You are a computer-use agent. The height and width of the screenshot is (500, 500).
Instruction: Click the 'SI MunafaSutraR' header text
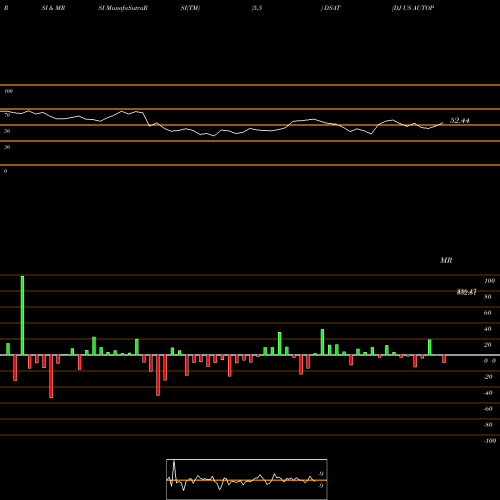point(123,8)
